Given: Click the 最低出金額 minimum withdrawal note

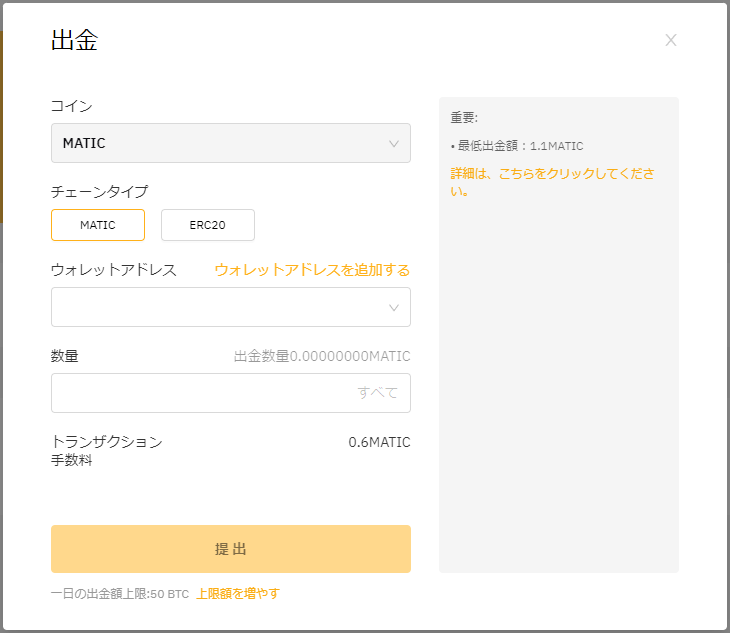Looking at the screenshot, I should [517, 146].
